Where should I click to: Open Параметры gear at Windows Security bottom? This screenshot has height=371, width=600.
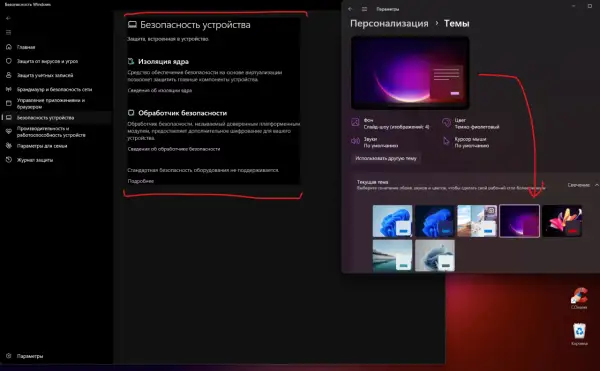24,356
